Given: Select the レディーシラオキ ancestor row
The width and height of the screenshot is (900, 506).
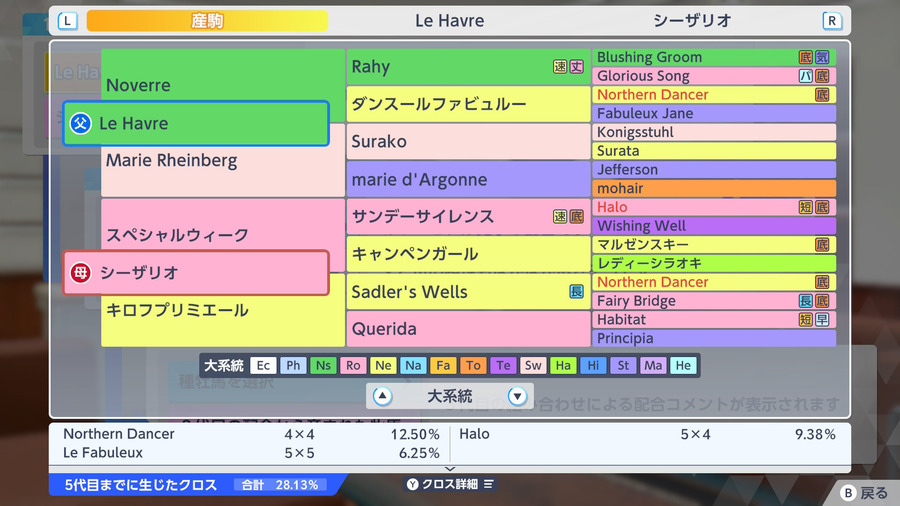Looking at the screenshot, I should click(x=714, y=263).
